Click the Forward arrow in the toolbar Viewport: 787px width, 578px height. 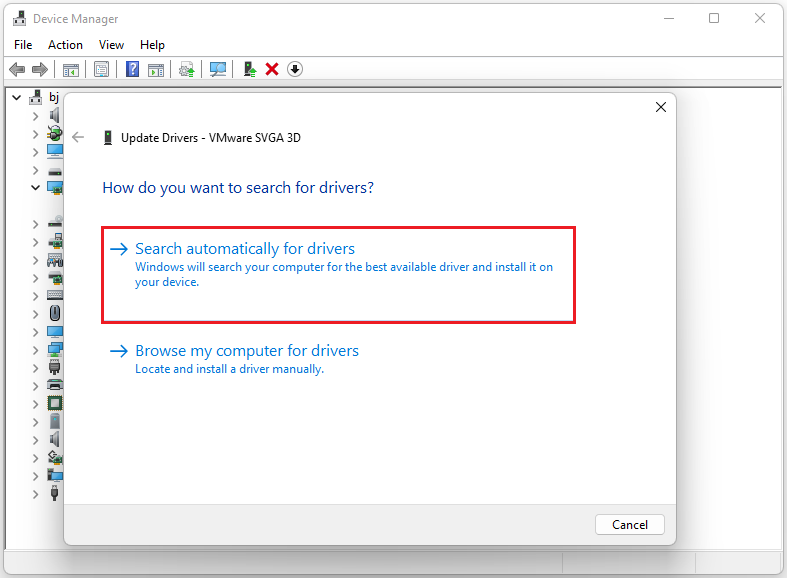pyautogui.click(x=40, y=69)
